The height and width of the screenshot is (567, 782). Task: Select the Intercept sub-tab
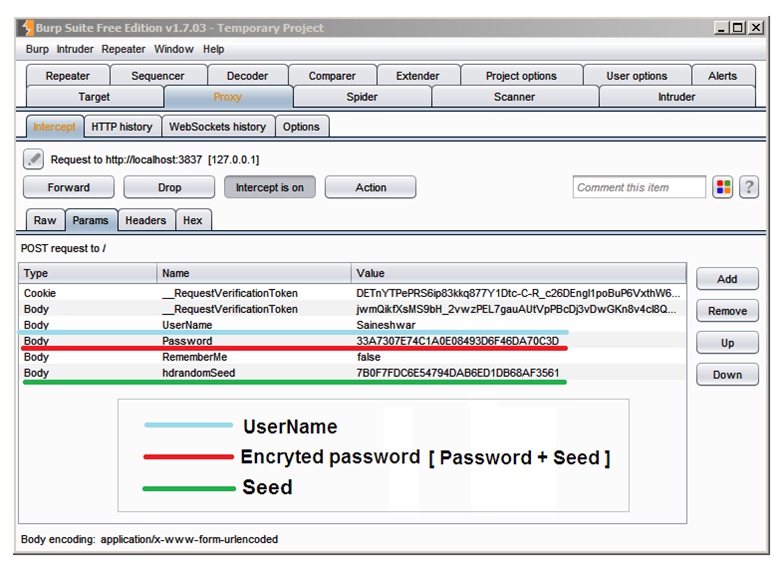pyautogui.click(x=55, y=127)
